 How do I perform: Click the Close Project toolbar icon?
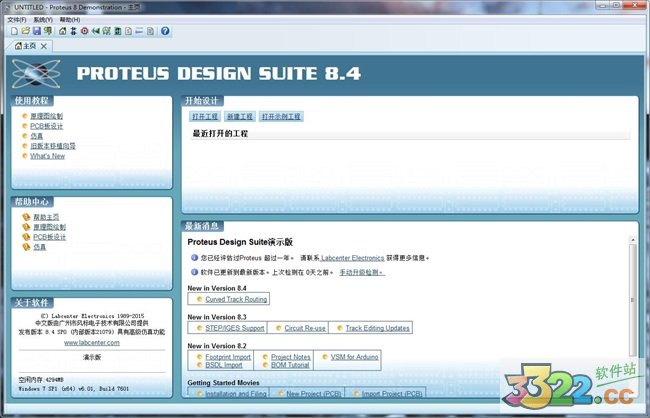[x=48, y=31]
